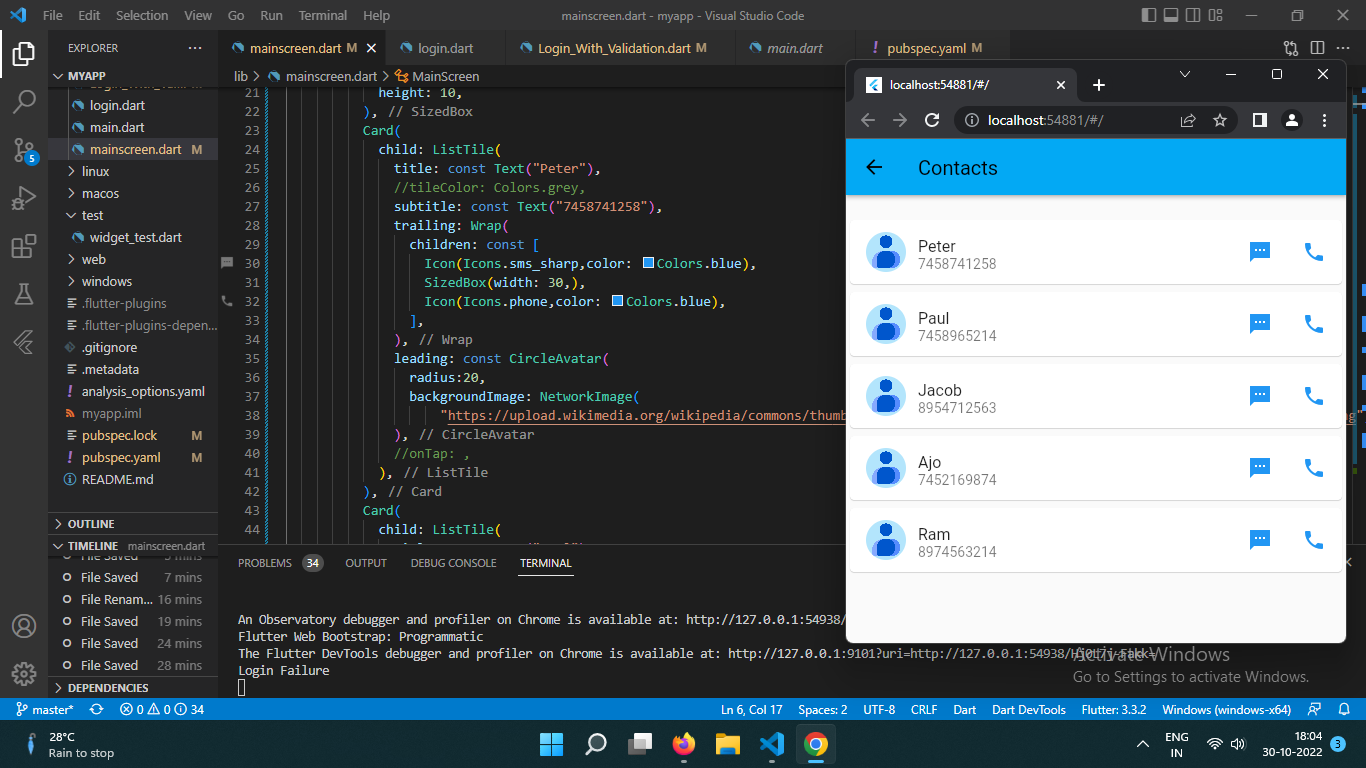1366x768 pixels.
Task: Open Dart DevTools from the status bar
Action: (x=1028, y=709)
